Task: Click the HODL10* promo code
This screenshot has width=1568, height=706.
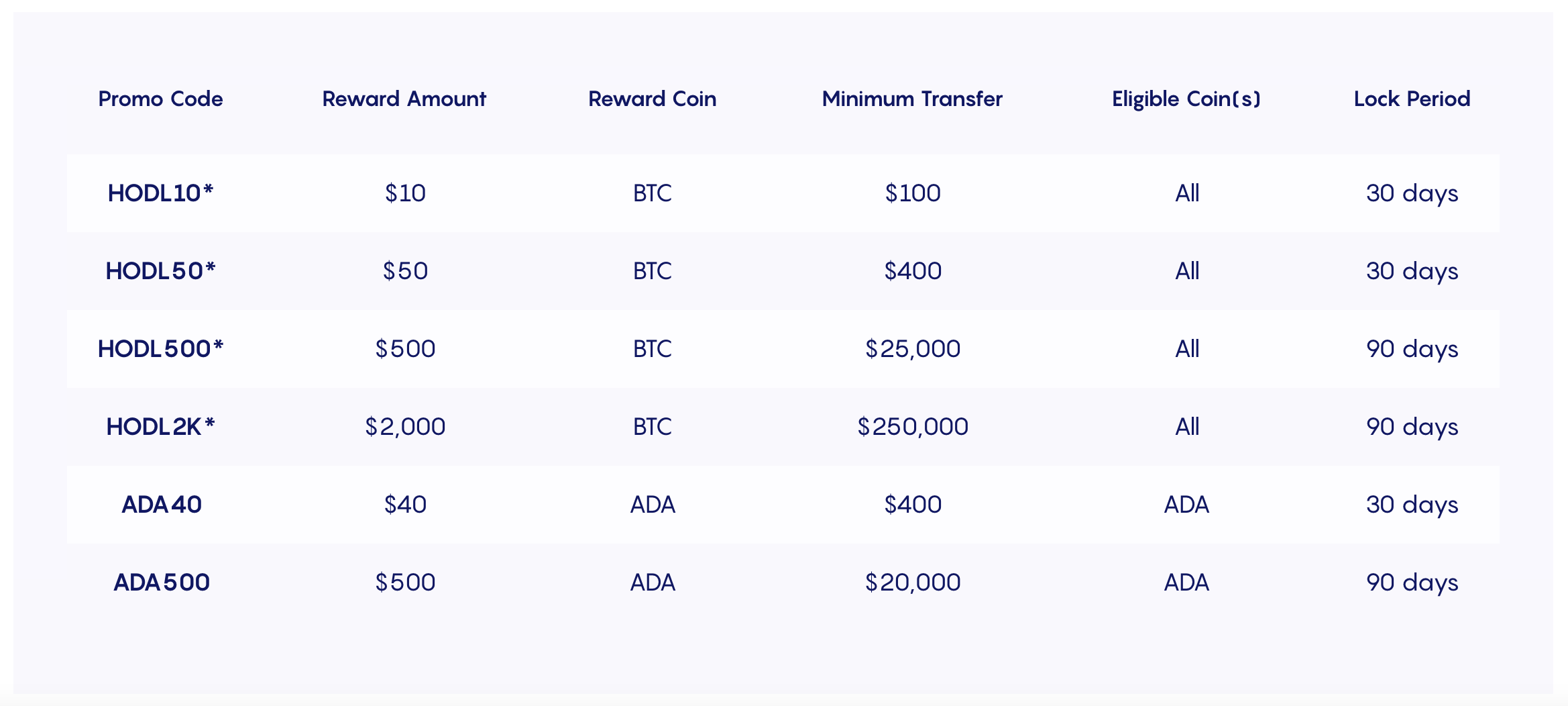Action: (x=160, y=193)
